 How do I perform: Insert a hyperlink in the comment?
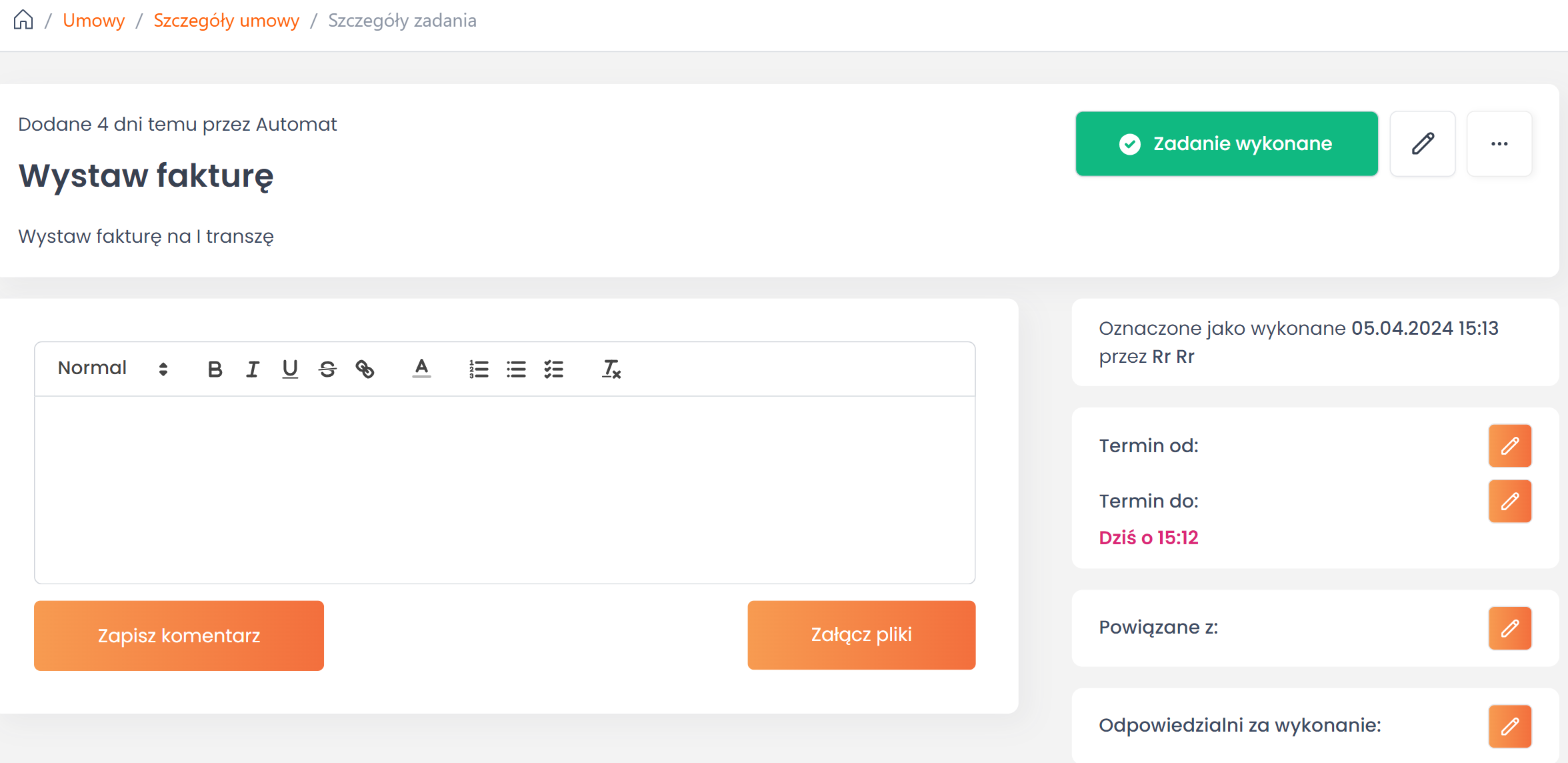click(x=365, y=369)
